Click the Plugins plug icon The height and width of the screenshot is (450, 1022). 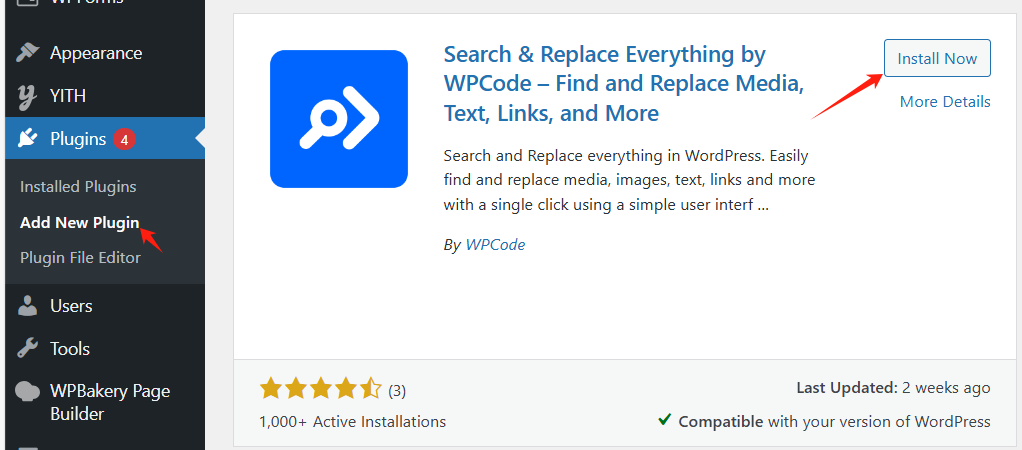point(27,139)
